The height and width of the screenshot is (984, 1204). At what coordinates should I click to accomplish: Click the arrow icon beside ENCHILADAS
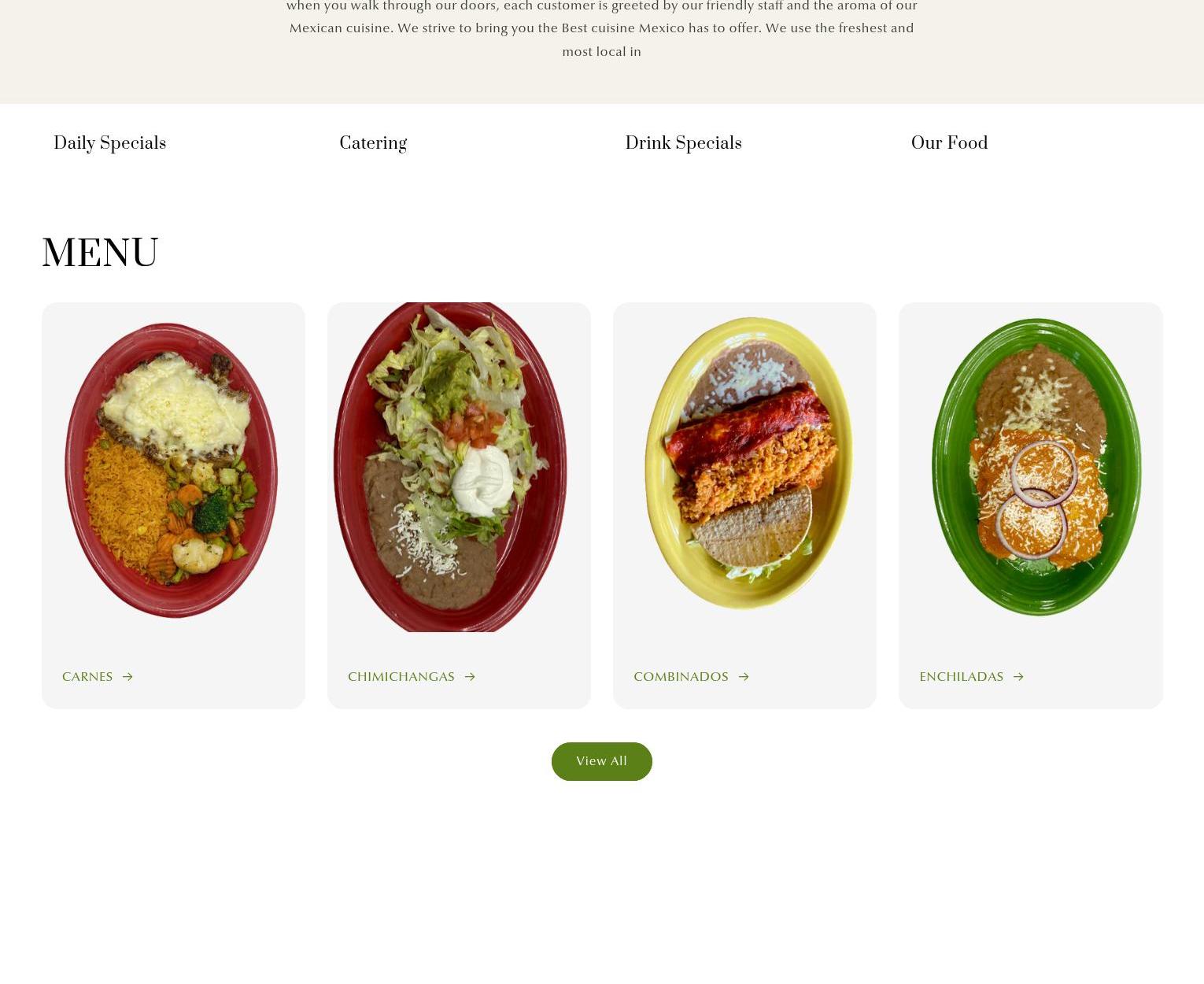point(1018,677)
